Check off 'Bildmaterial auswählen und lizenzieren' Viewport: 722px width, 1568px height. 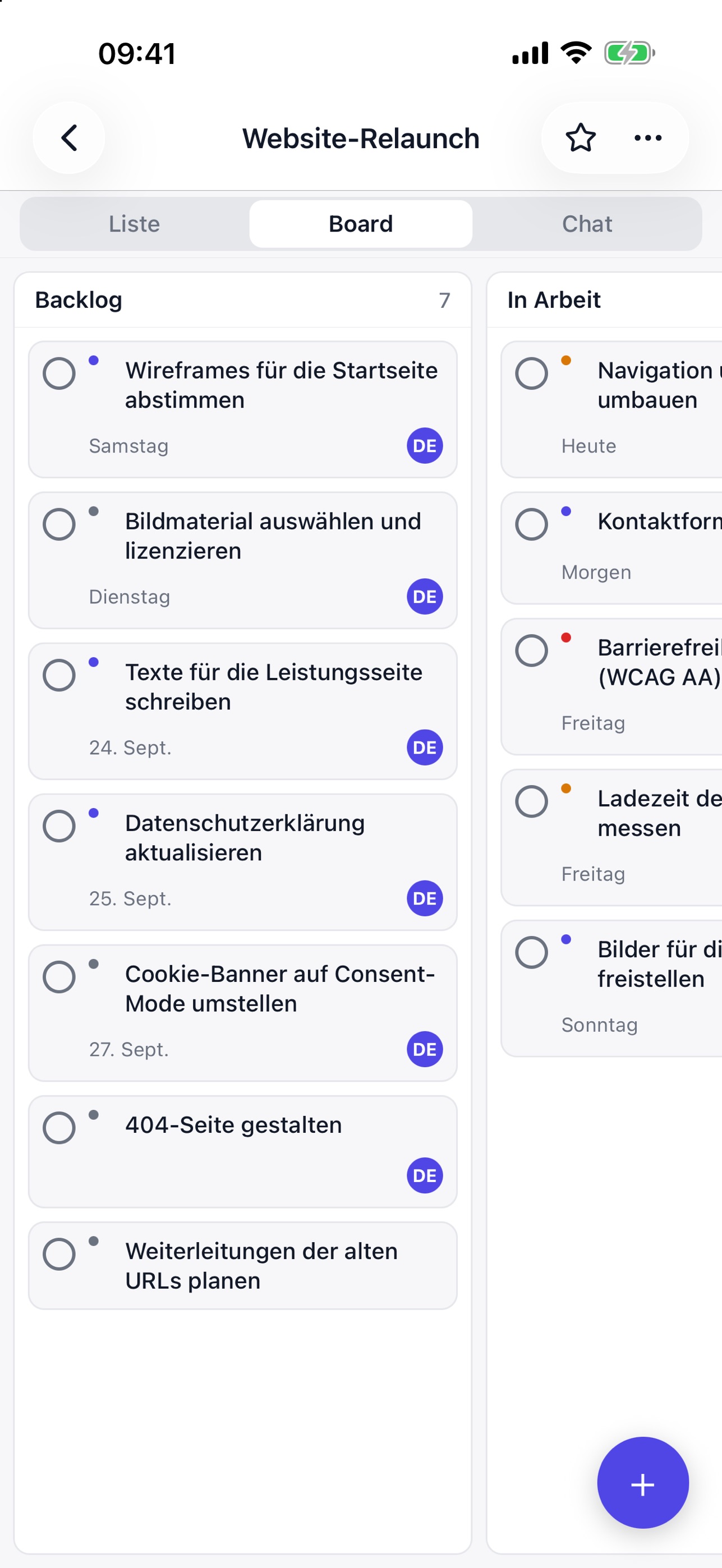[59, 524]
